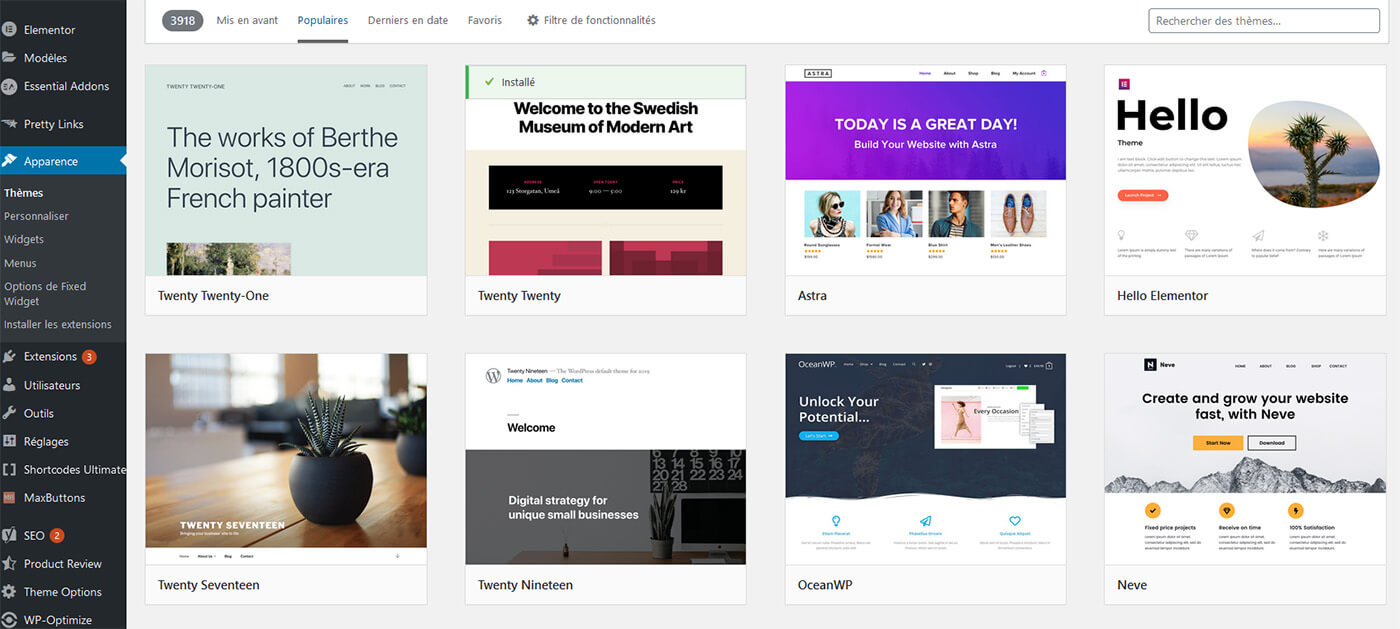Click the Outils wrench icon
Viewport: 1400px width, 629px height.
[9, 413]
